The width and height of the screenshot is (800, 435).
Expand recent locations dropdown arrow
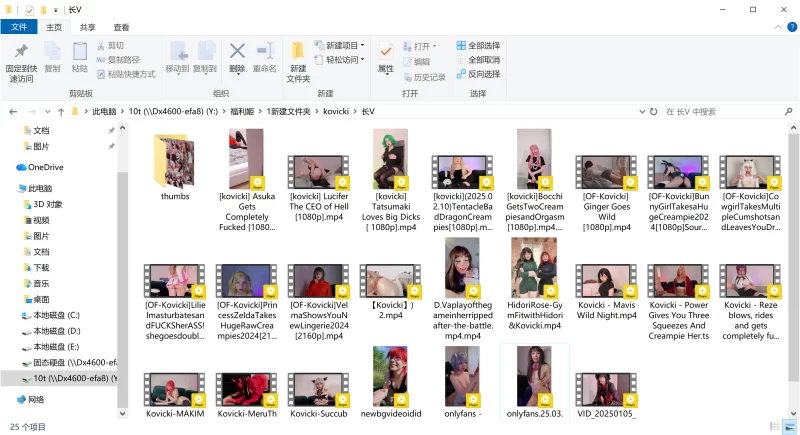47,112
